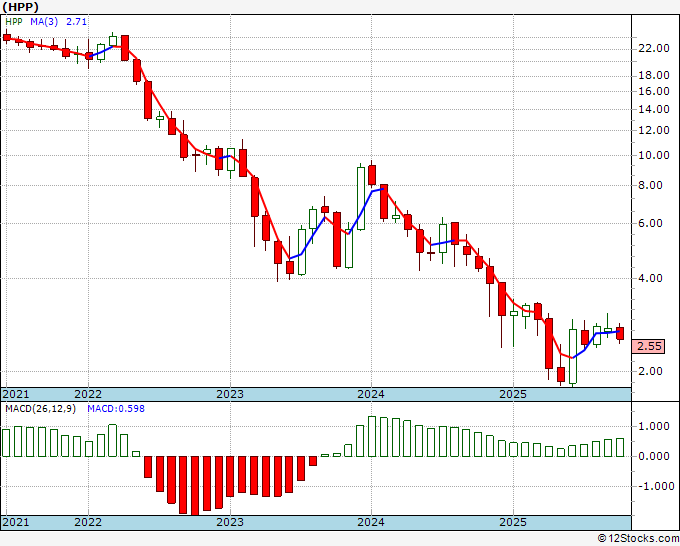Click the 16.00 price axis label
The height and width of the screenshot is (546, 680).
(654, 91)
